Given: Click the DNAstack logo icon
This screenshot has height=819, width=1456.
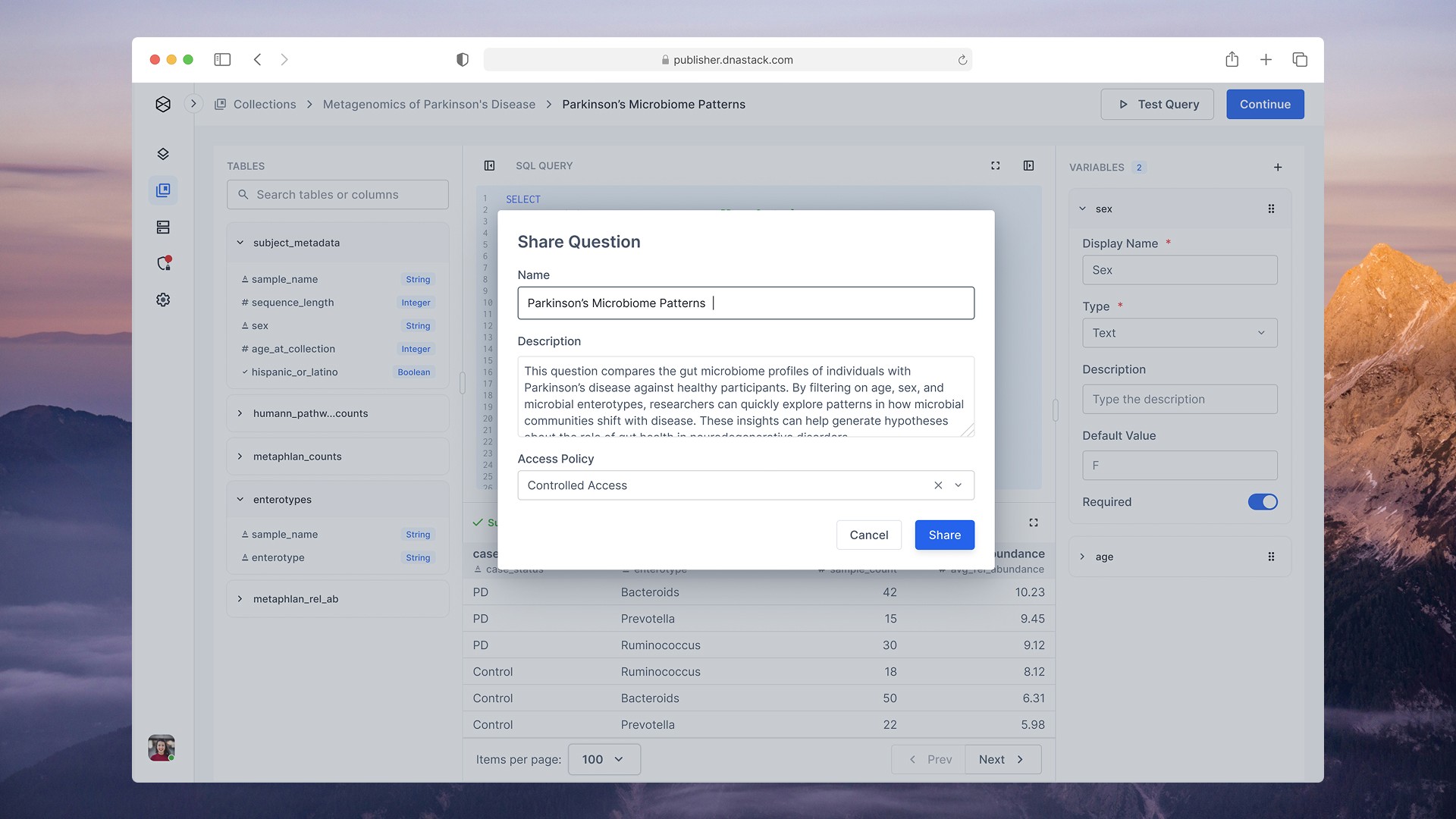Looking at the screenshot, I should pyautogui.click(x=163, y=104).
